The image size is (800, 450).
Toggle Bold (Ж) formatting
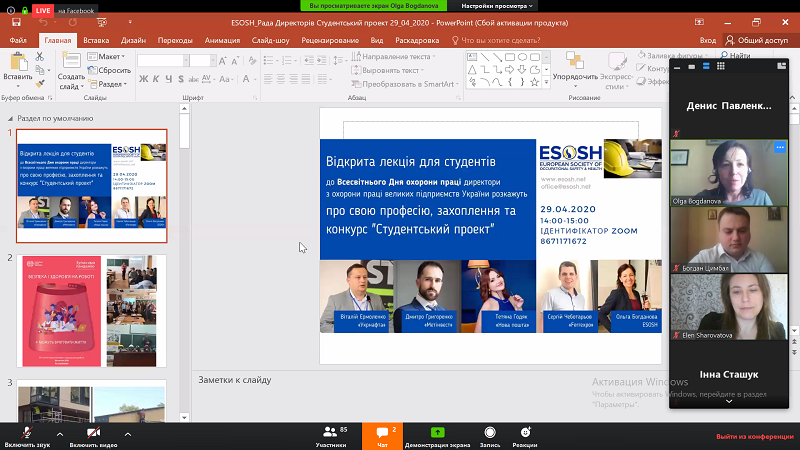tap(143, 79)
